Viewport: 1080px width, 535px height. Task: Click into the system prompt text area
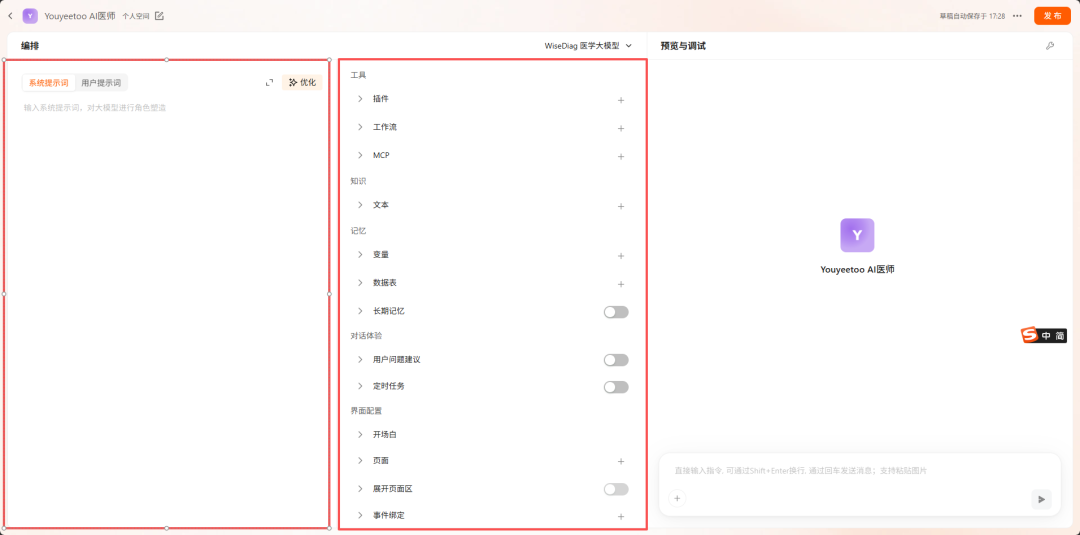pos(167,310)
